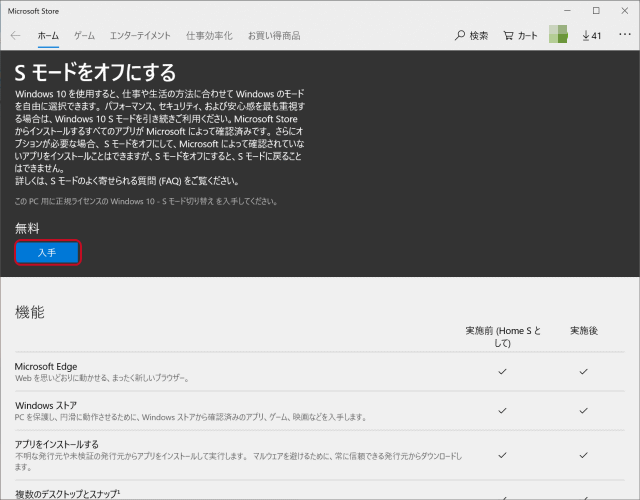This screenshot has height=500, width=640.
Task: Open the ホーム tab
Action: [48, 36]
